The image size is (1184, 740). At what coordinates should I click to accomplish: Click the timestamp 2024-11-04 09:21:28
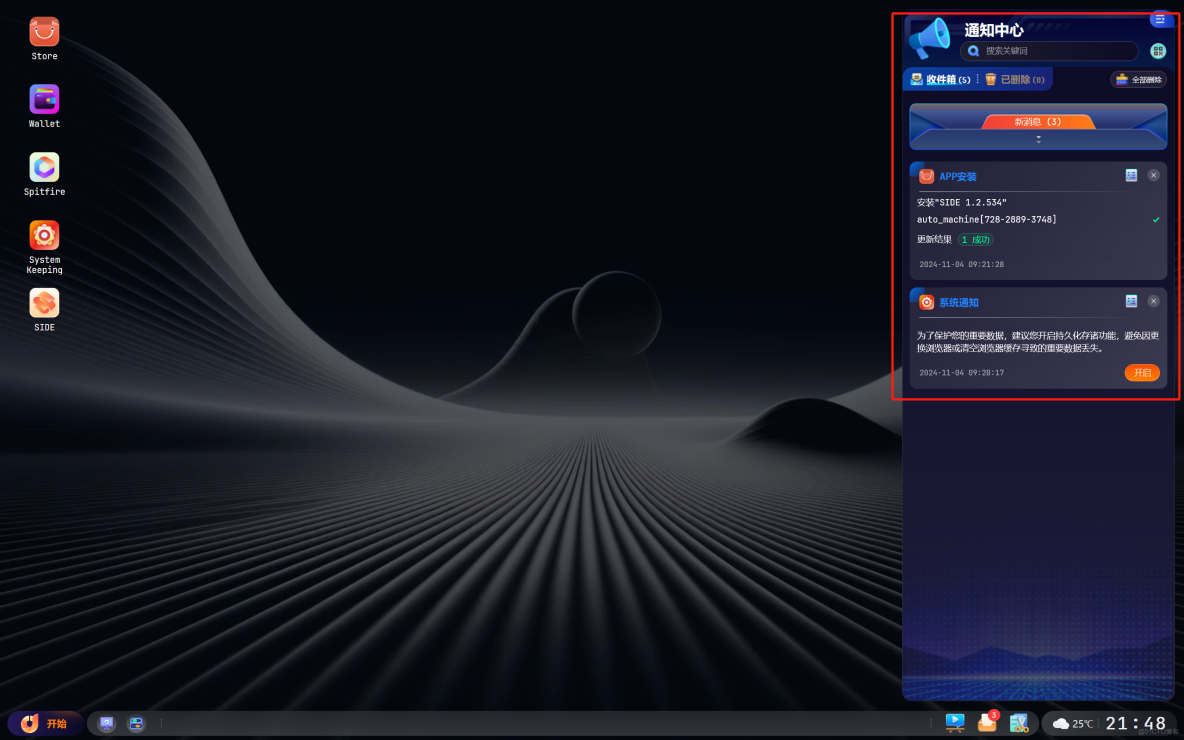click(x=961, y=264)
